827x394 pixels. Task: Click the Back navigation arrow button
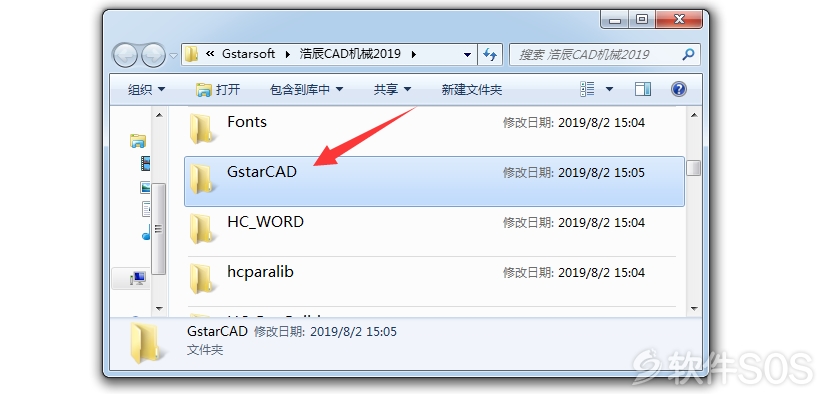125,55
